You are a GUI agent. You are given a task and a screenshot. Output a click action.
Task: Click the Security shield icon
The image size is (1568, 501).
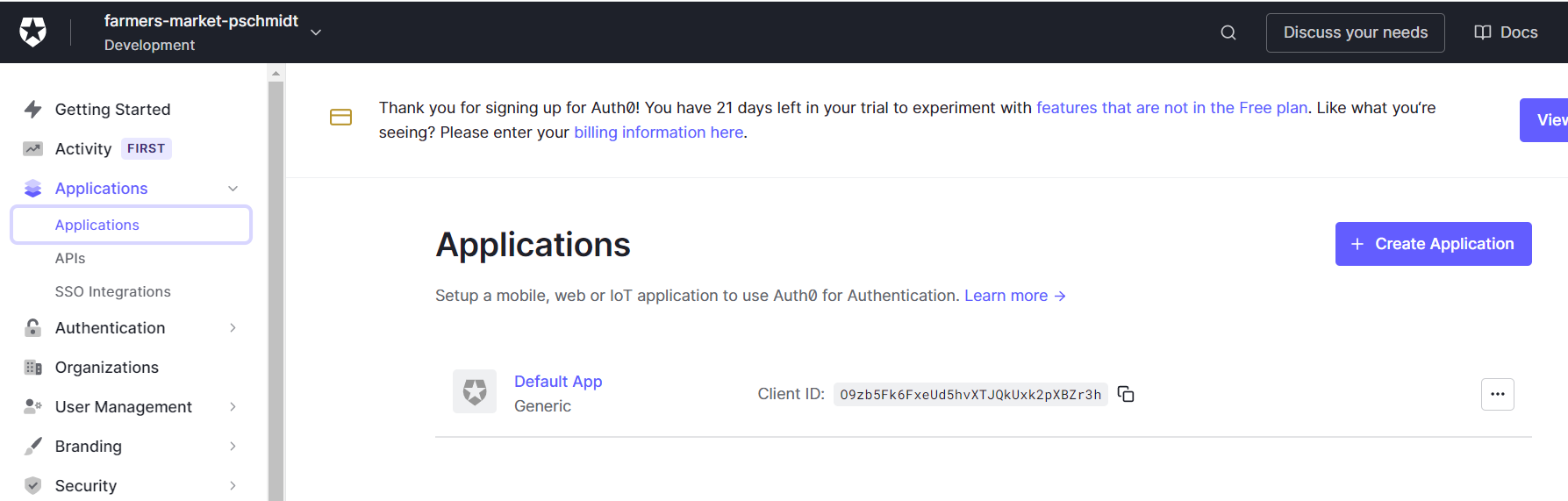[33, 485]
